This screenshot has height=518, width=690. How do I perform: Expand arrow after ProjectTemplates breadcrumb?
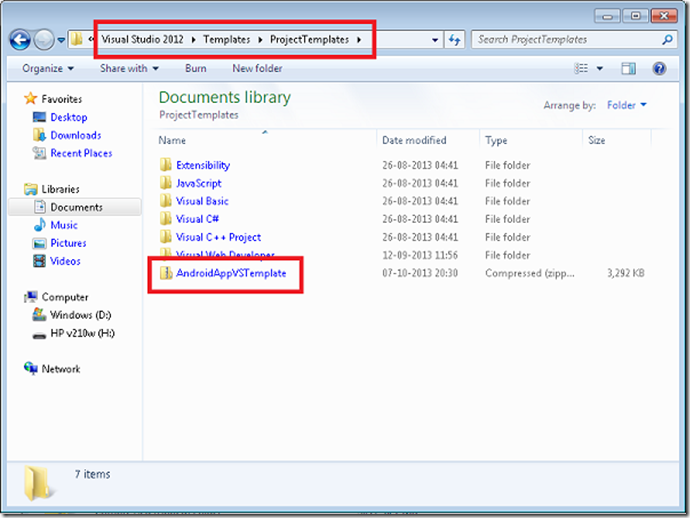pyautogui.click(x=360, y=40)
